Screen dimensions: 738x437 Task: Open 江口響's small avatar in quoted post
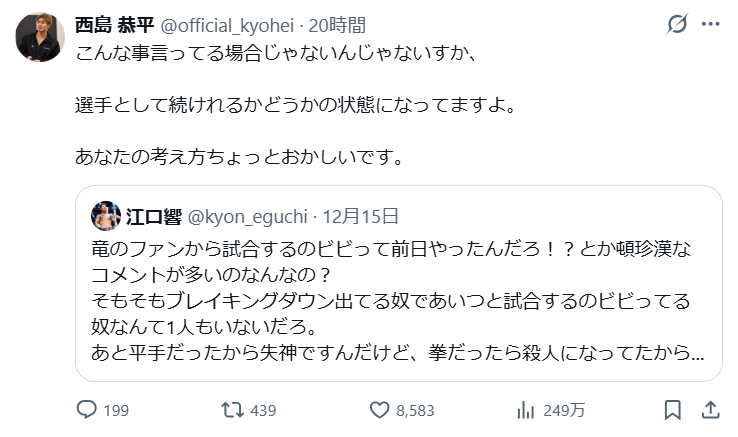(x=105, y=215)
